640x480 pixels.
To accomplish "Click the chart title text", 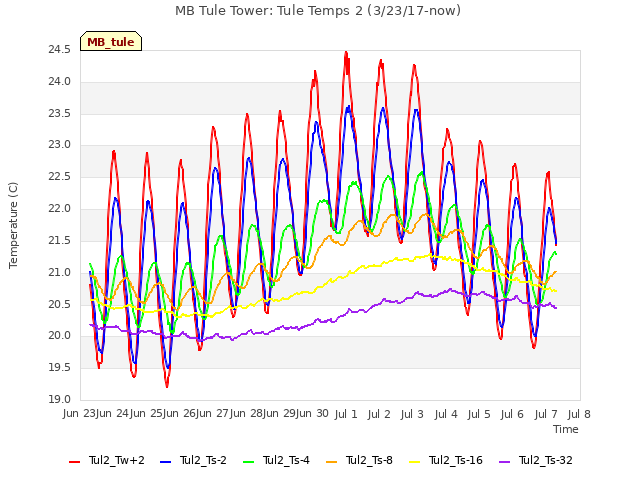I will coord(318,11).
